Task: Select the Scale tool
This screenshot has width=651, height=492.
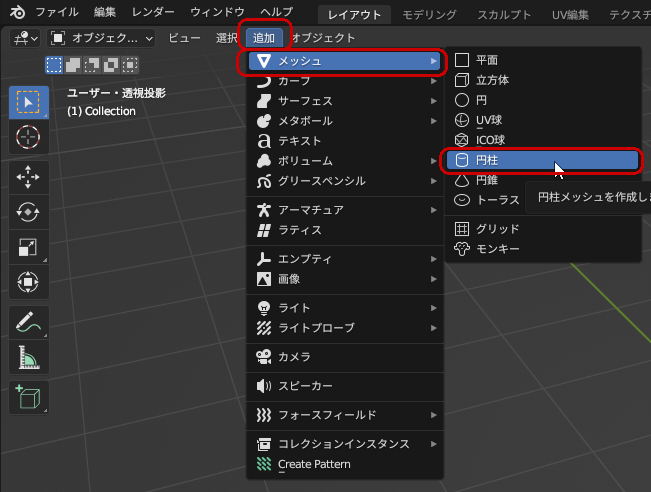Action: (29, 247)
